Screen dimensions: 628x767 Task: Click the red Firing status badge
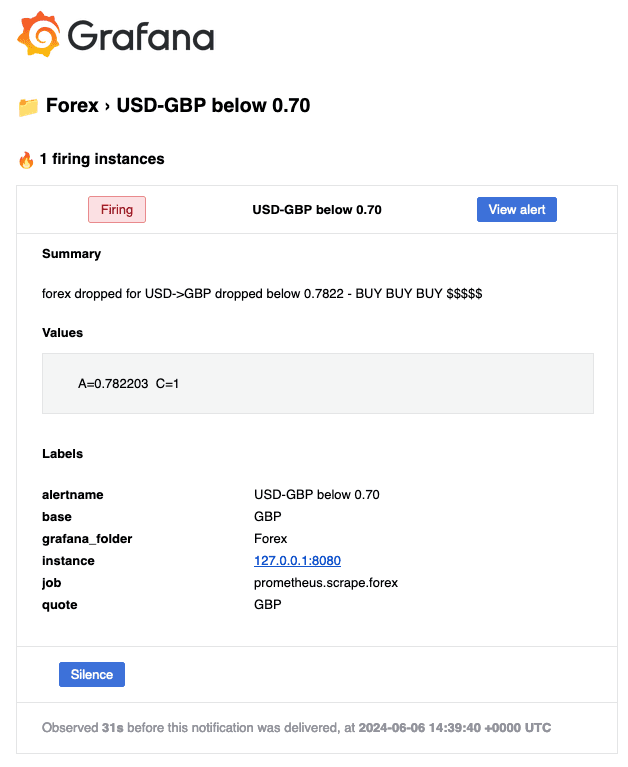coord(117,210)
